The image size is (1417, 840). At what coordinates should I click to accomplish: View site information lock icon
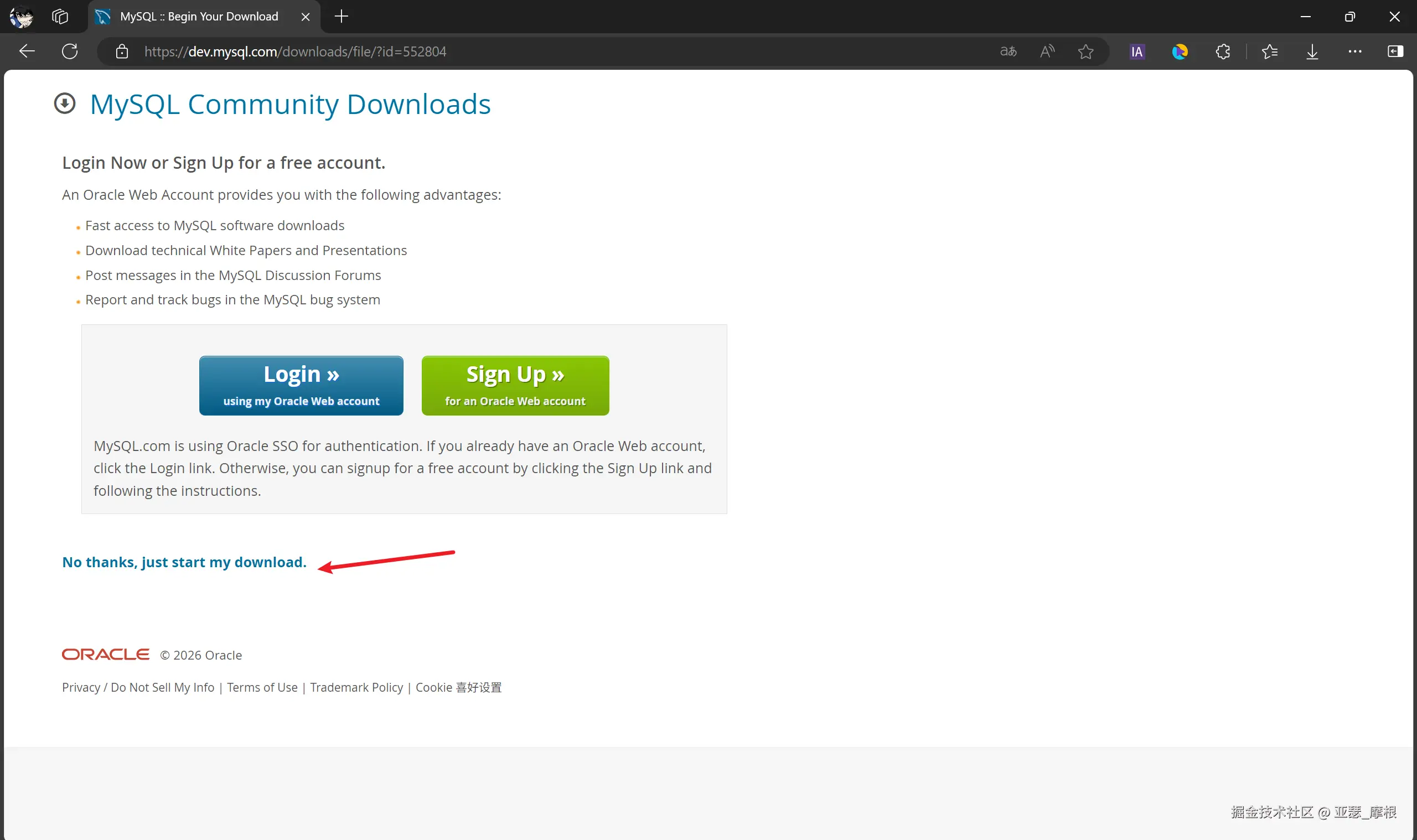click(122, 51)
